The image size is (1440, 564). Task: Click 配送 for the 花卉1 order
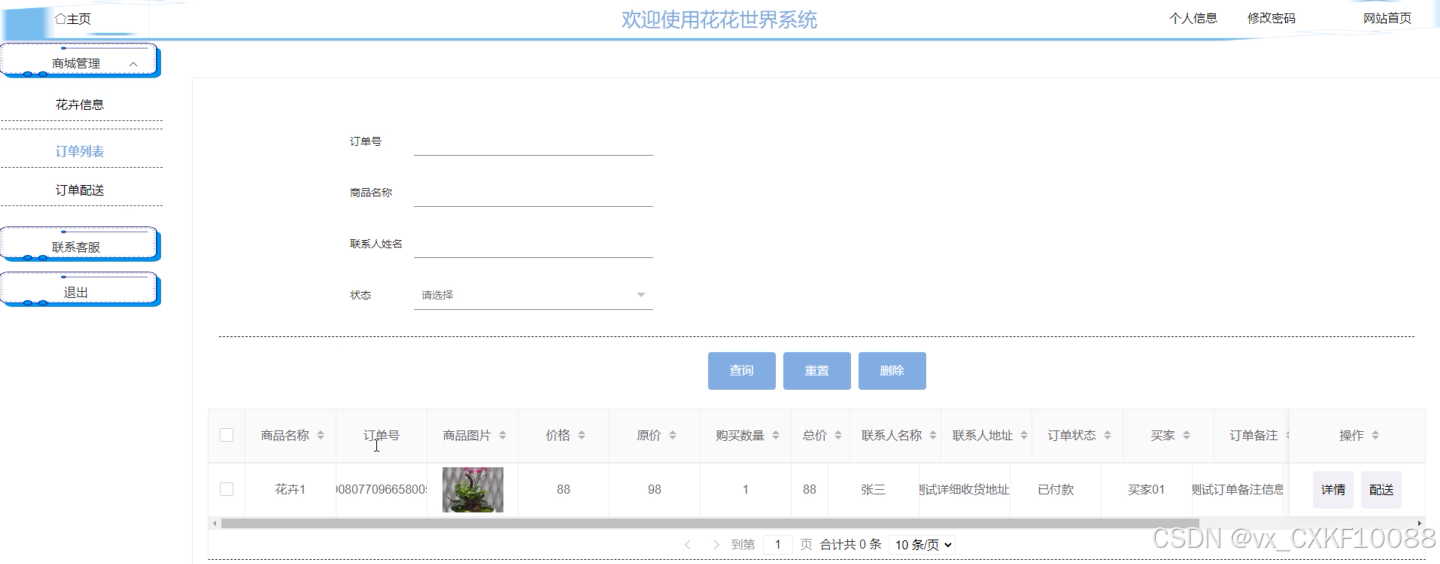click(x=1381, y=490)
